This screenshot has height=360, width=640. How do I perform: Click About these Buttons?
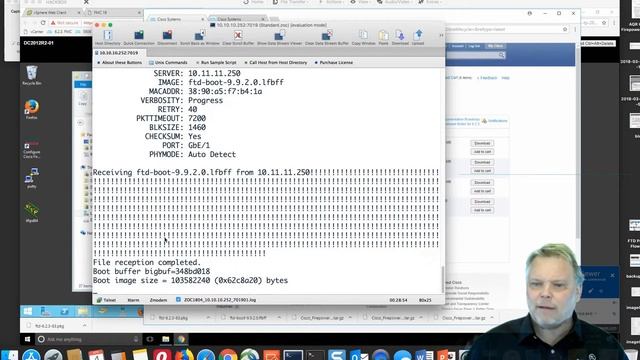tap(119, 62)
